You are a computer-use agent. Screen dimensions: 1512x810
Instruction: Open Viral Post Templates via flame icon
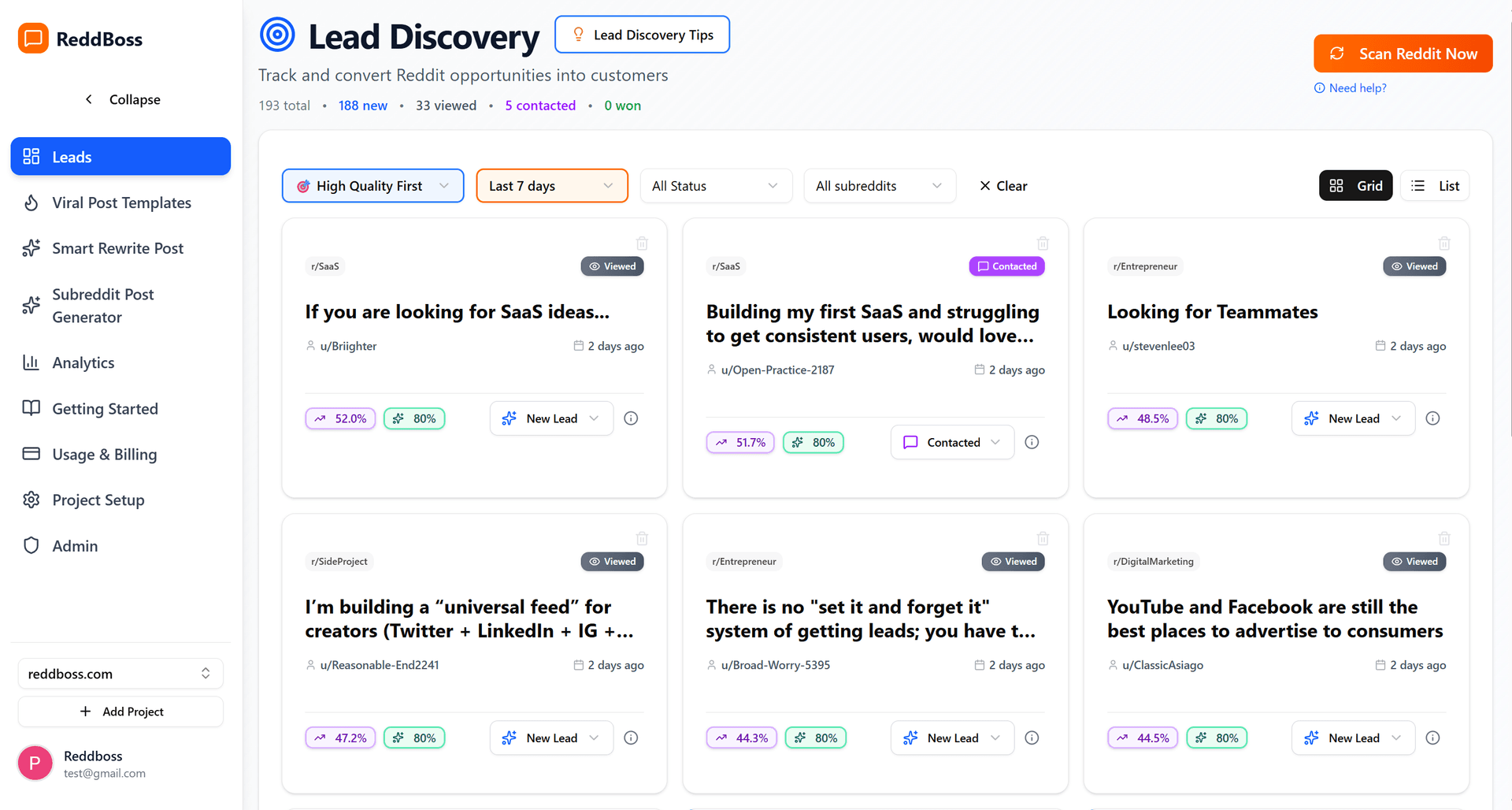point(31,202)
